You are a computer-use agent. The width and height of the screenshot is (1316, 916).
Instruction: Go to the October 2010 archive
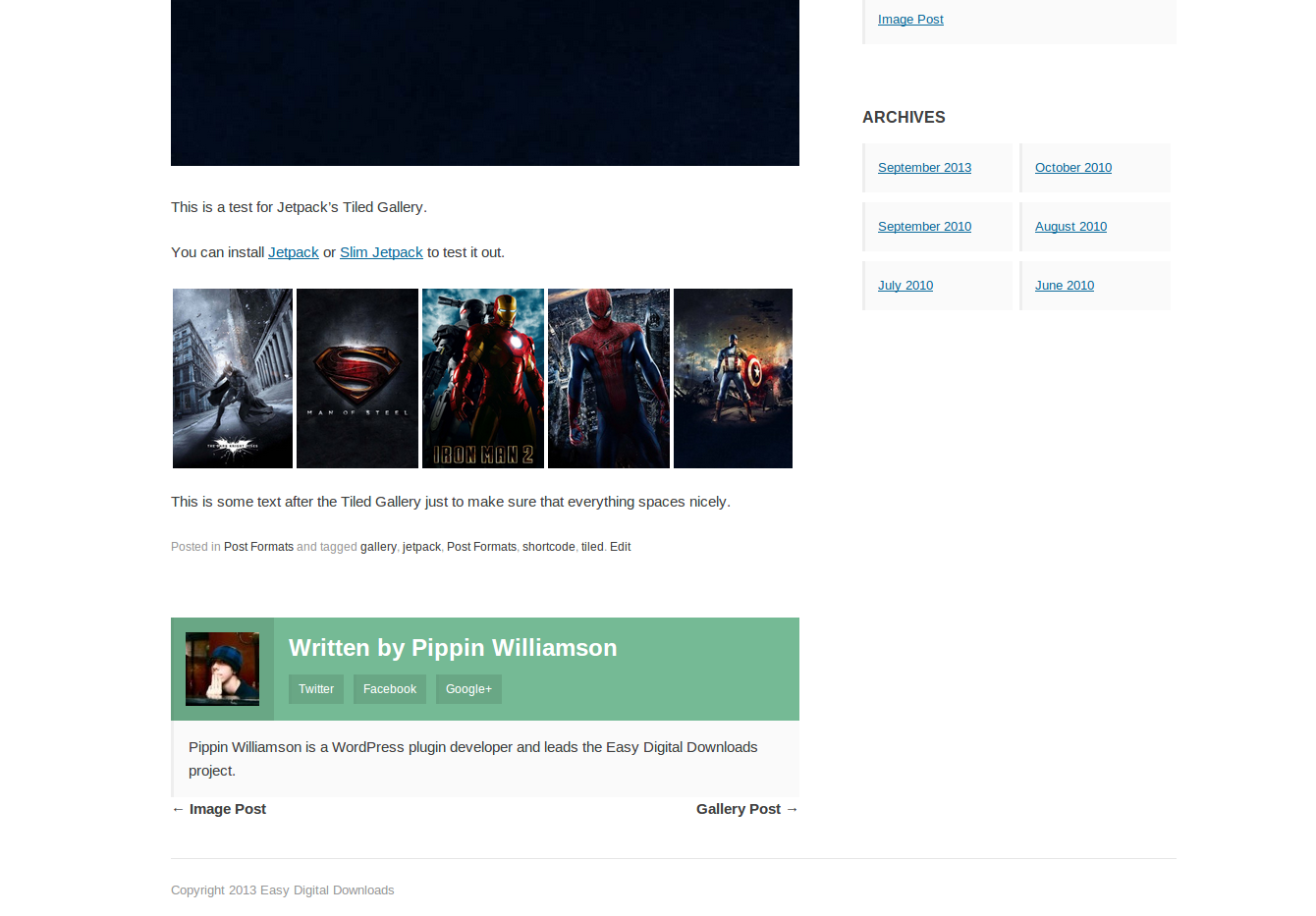pos(1072,168)
